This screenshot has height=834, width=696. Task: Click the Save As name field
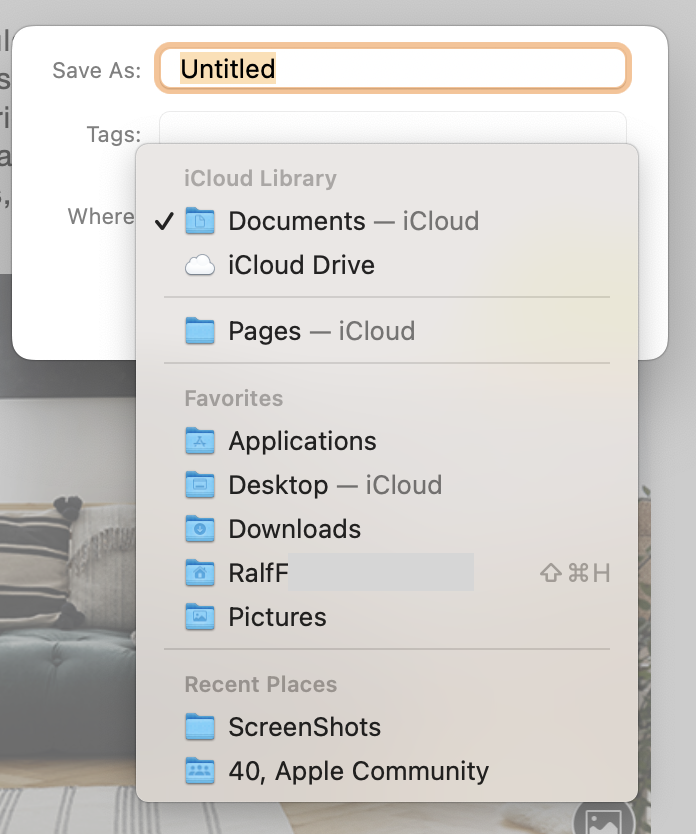[x=392, y=69]
